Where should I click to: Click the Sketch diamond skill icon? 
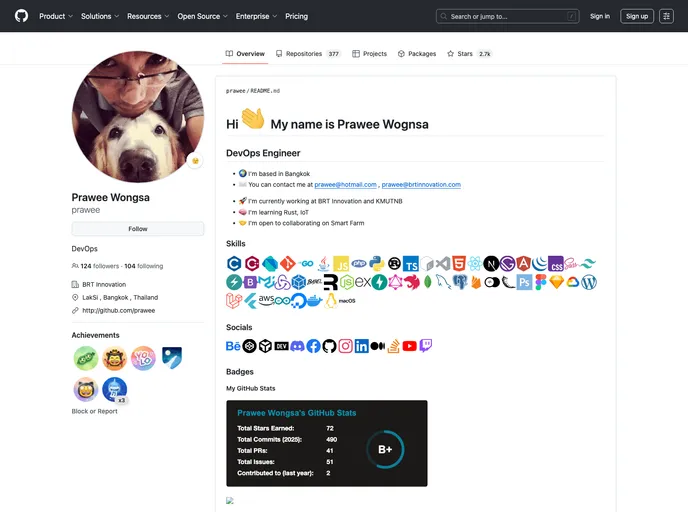556,282
